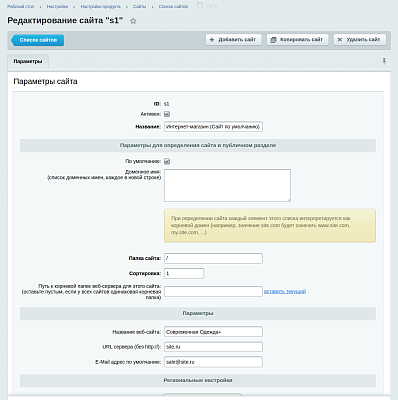Click the Параметры сайта heading
Viewport: 398px width, 400px height.
pos(45,81)
